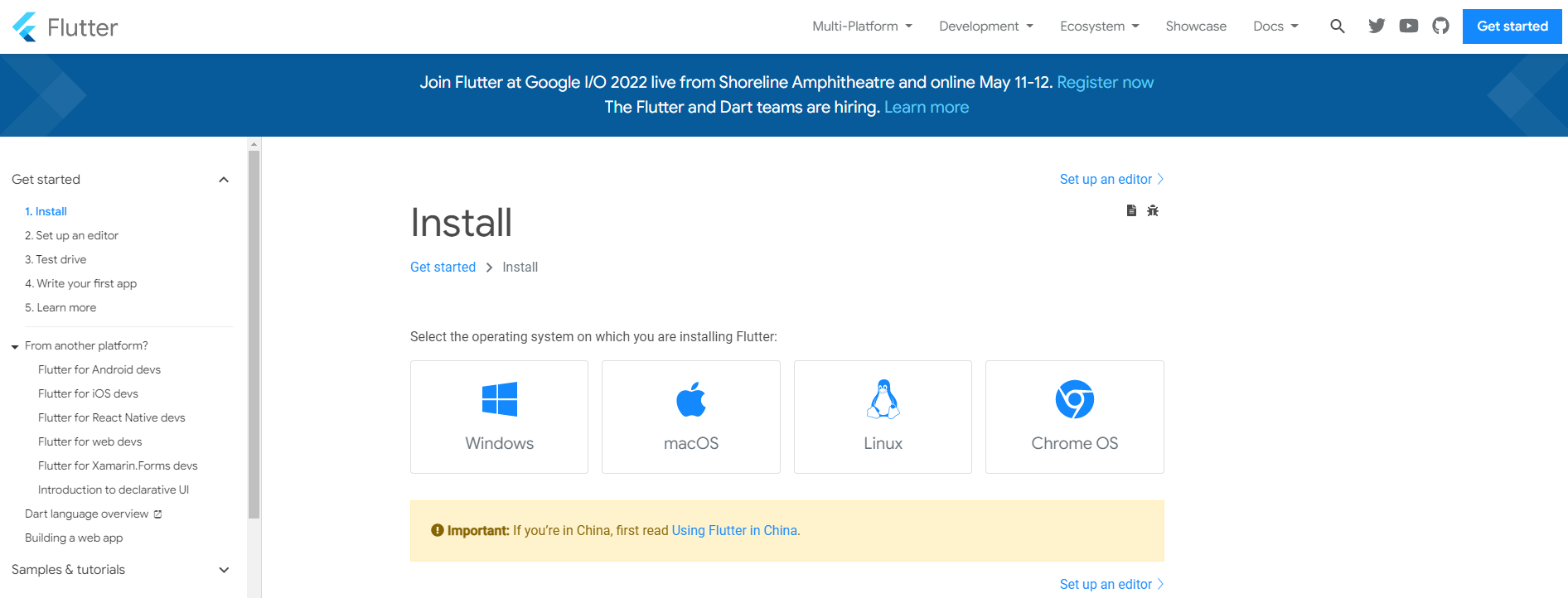Open Flutter for React Native devs
Image resolution: width=1568 pixels, height=598 pixels.
(x=112, y=417)
